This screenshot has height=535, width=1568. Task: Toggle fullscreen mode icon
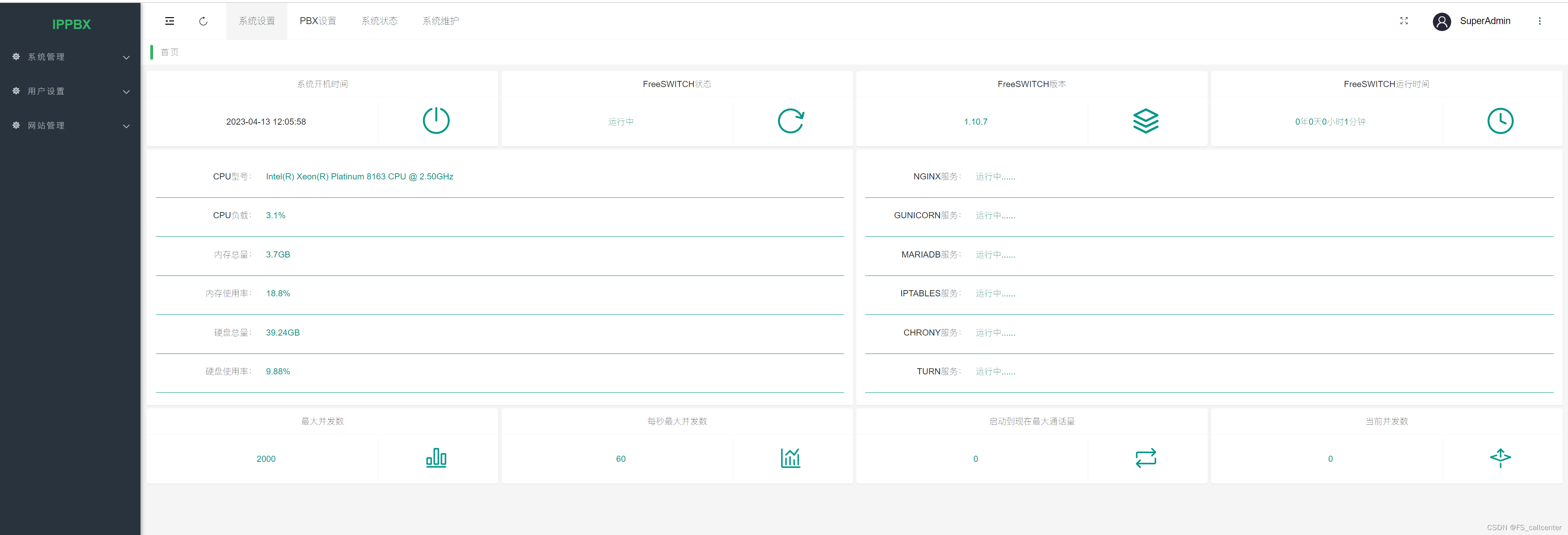pyautogui.click(x=1404, y=21)
